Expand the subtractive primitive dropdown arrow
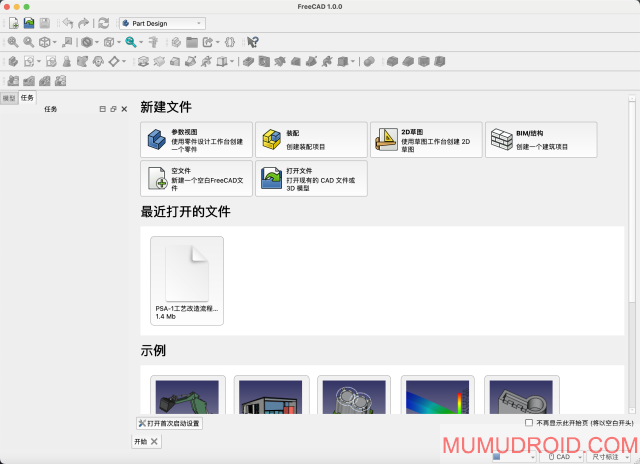 [353, 62]
